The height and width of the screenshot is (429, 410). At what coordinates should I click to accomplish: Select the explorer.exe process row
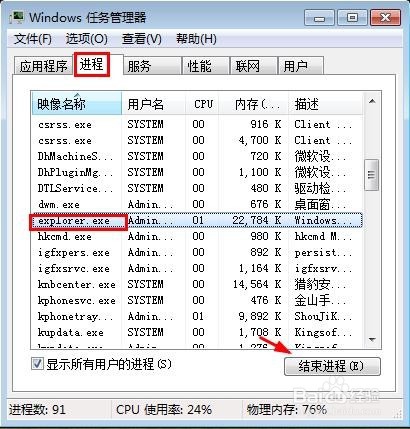coord(197,221)
